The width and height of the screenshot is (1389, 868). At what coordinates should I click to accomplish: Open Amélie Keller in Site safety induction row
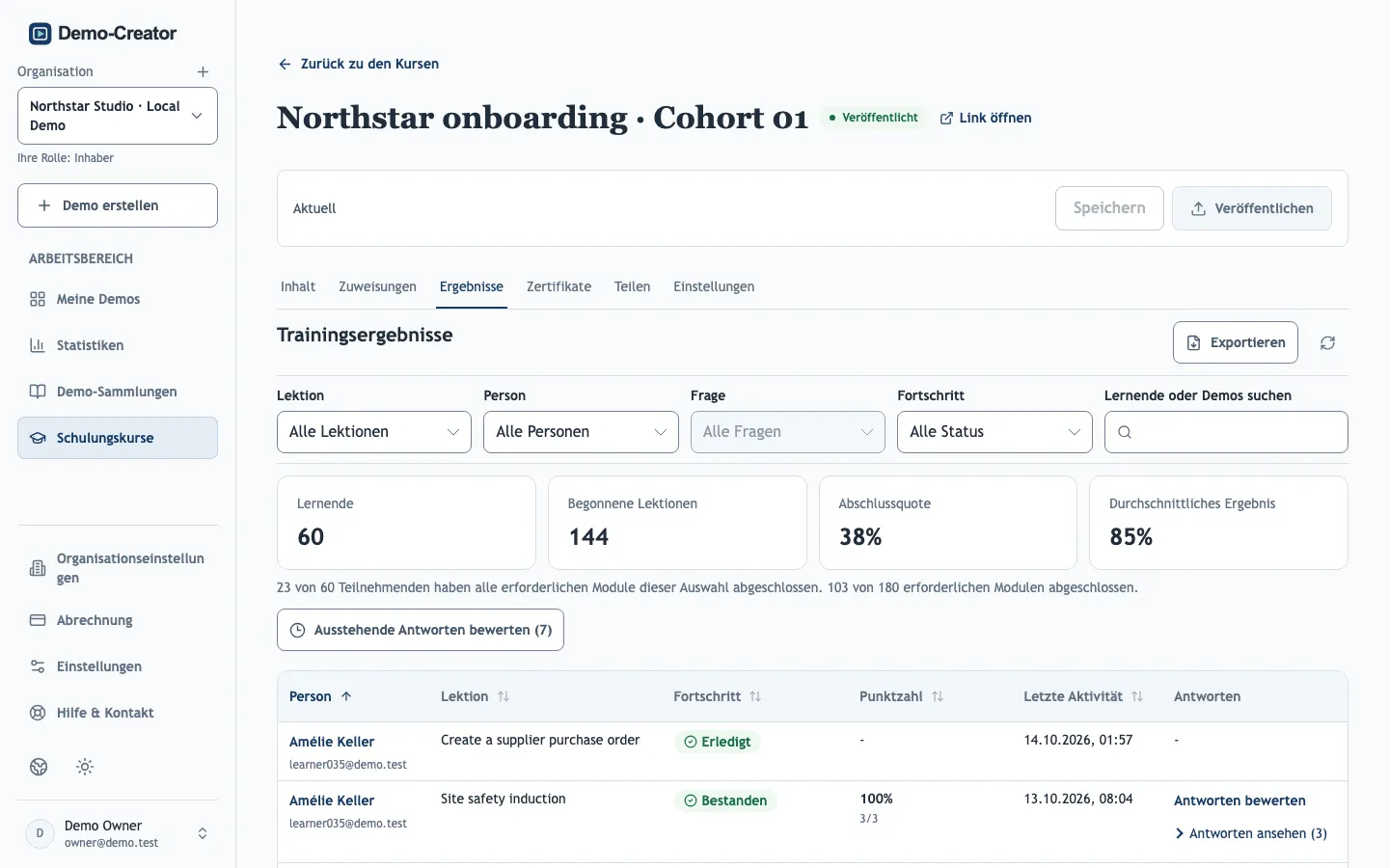point(332,800)
